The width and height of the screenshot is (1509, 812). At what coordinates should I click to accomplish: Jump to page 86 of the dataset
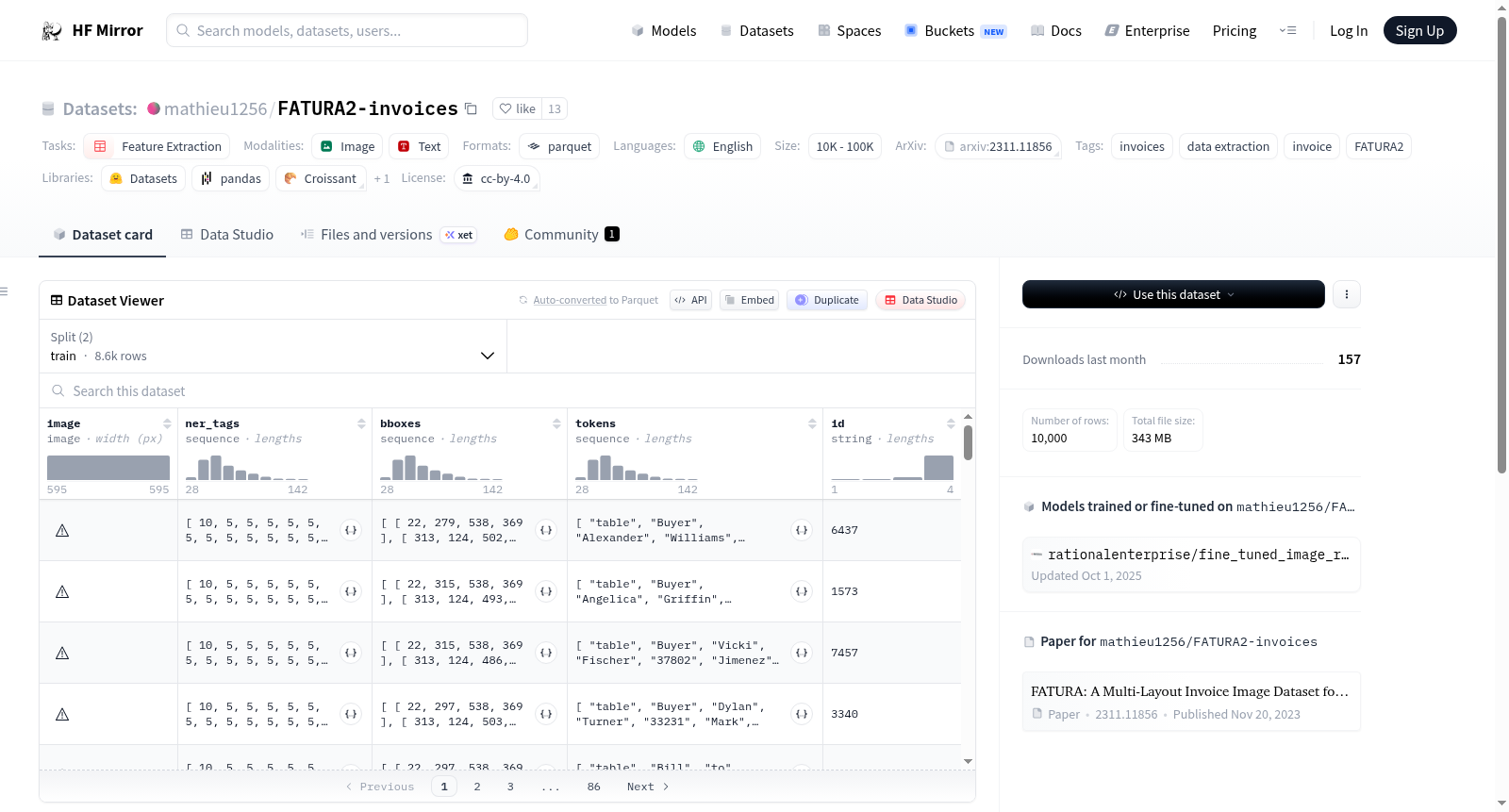pos(594,787)
